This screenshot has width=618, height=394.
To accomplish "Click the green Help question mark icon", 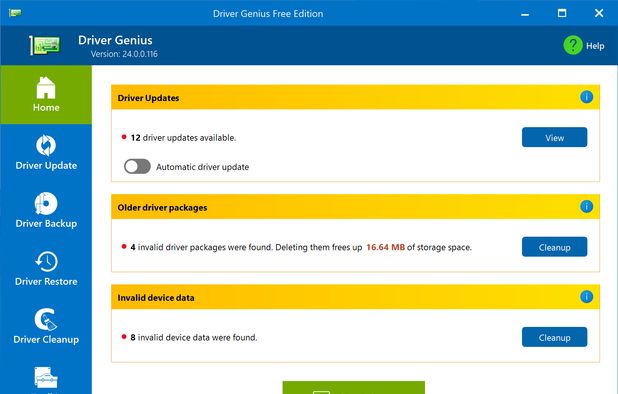I will pos(573,45).
